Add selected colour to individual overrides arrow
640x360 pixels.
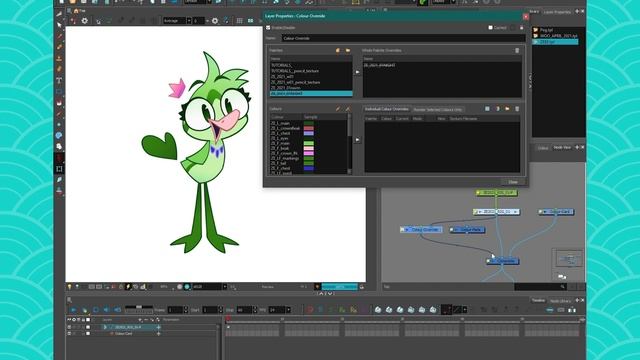pos(358,140)
